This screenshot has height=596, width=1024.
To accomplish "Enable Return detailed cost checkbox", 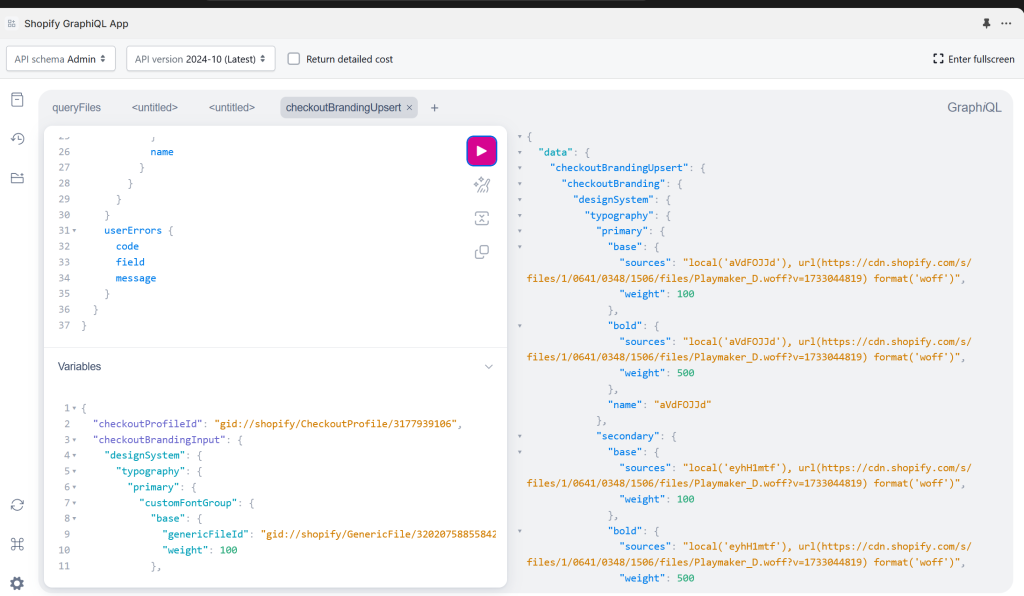I will pyautogui.click(x=294, y=59).
